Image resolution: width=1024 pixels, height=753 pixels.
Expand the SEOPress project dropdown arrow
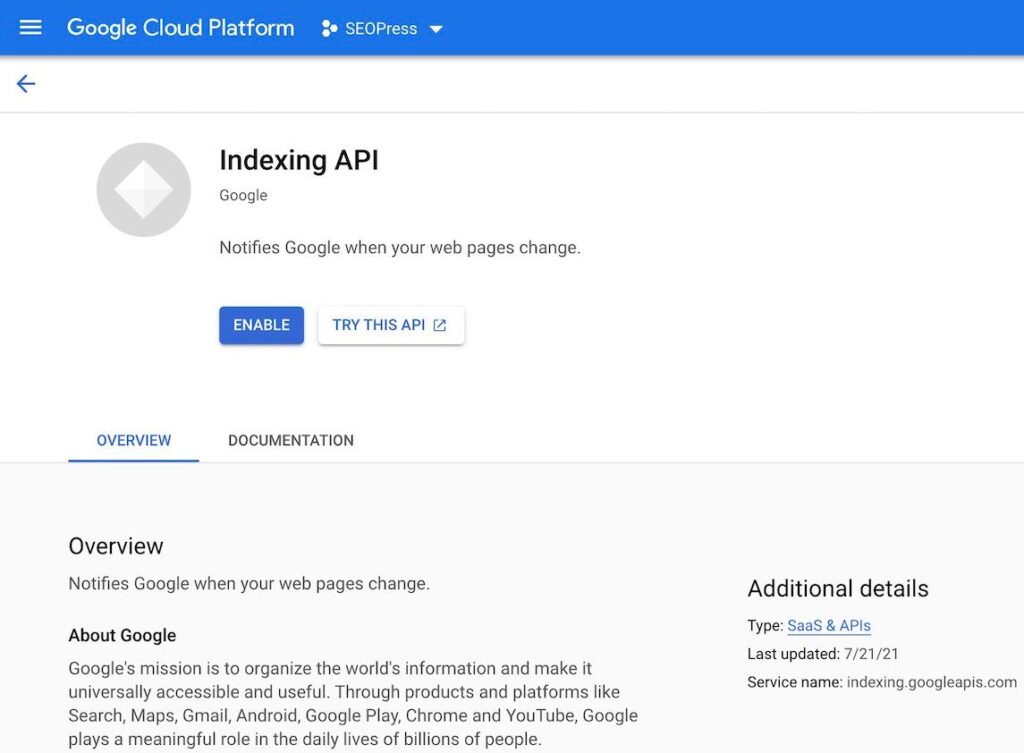click(436, 29)
